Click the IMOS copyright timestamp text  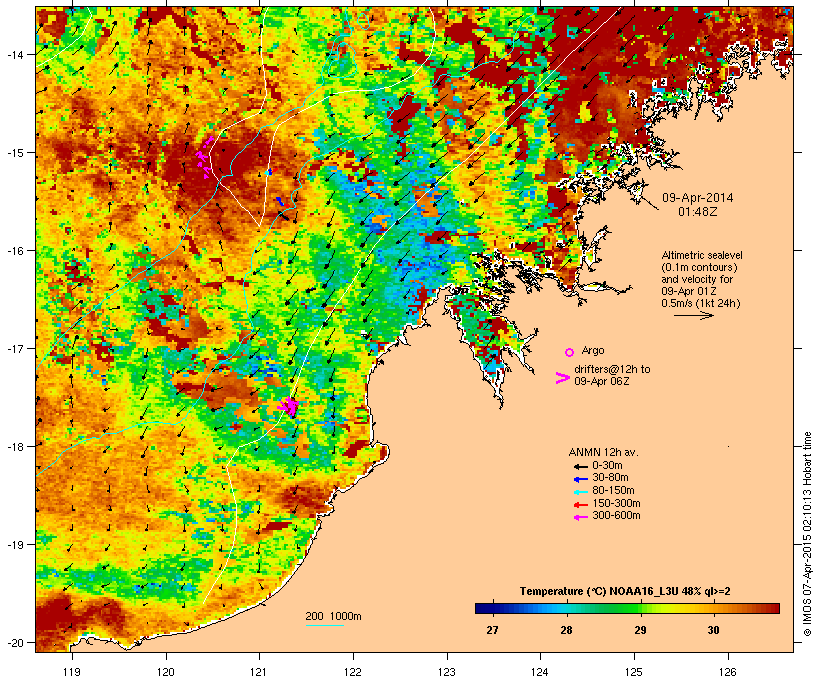click(807, 534)
